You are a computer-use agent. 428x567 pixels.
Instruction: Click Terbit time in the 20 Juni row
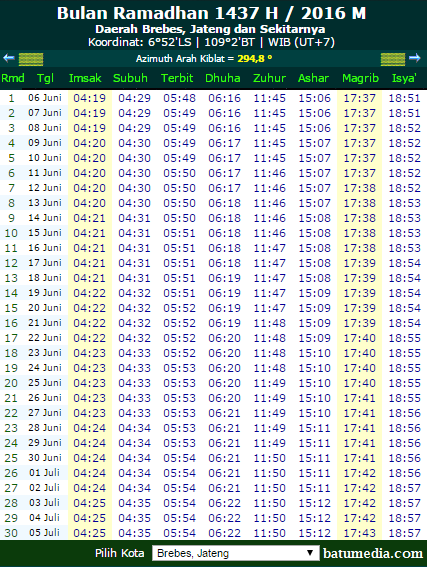tap(179, 308)
